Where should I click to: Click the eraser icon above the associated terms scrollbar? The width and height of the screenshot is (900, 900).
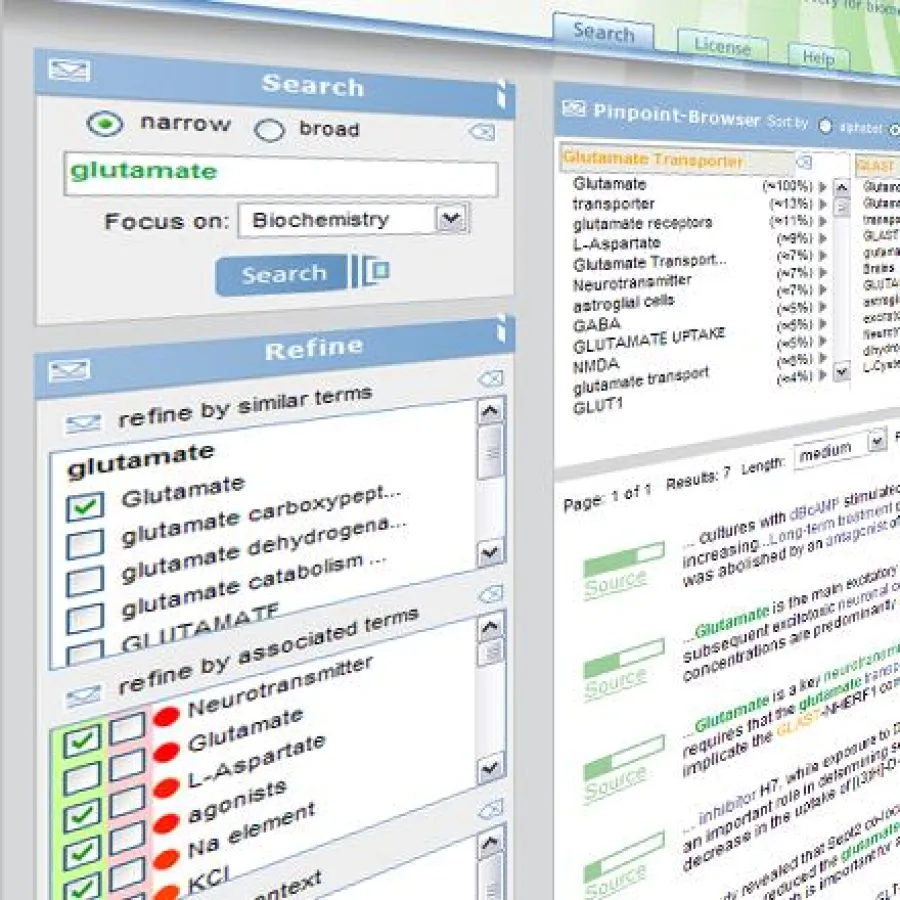pos(491,594)
